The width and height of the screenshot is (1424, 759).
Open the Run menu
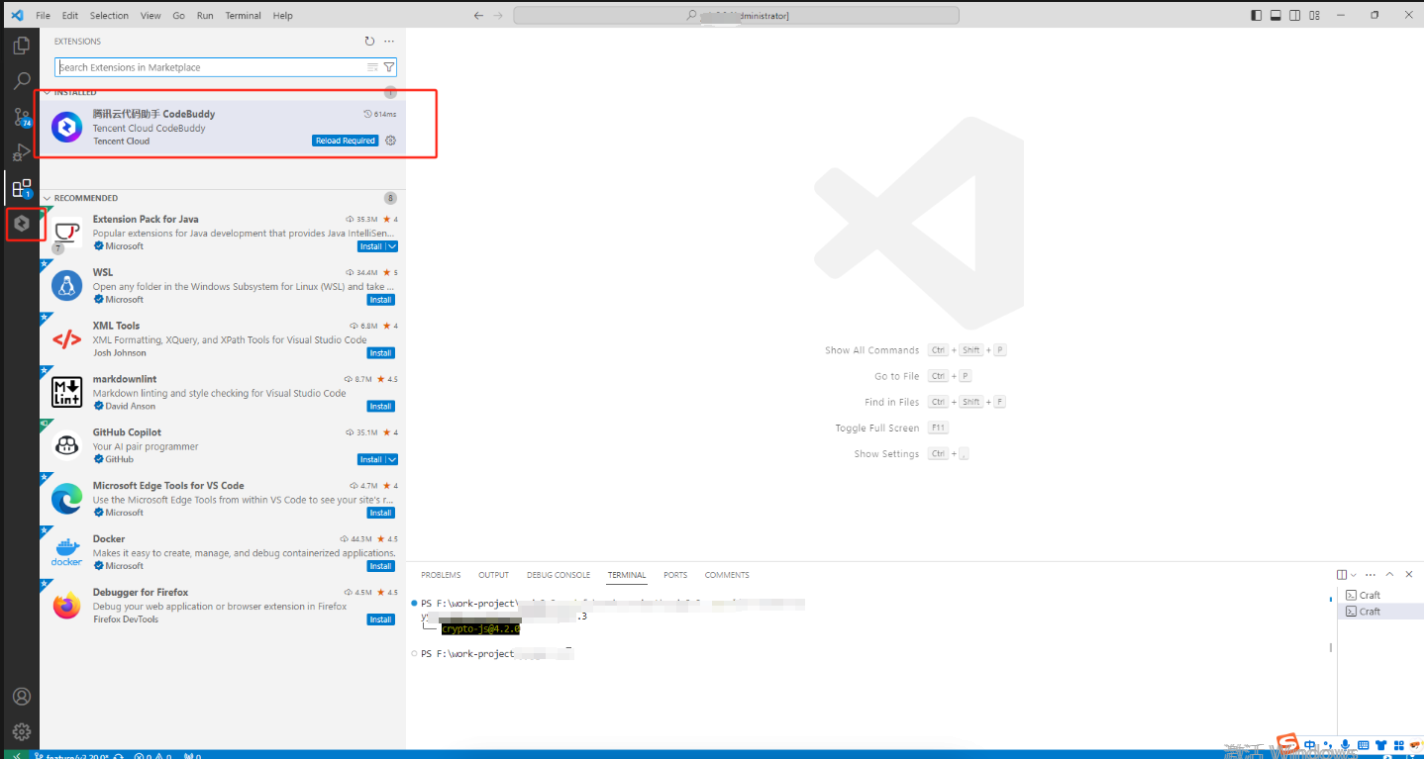pyautogui.click(x=205, y=16)
